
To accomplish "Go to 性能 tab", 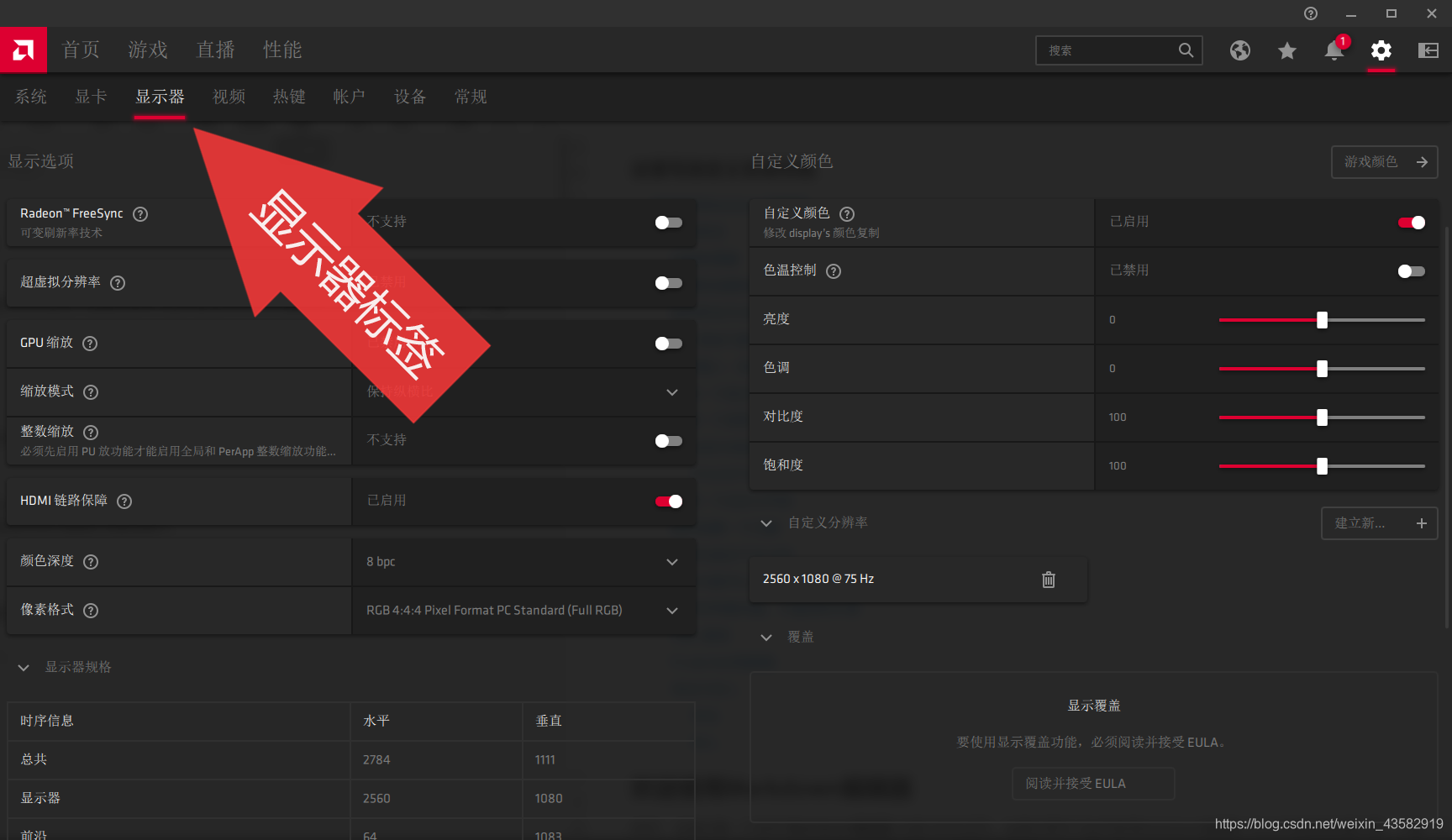I will (x=283, y=50).
